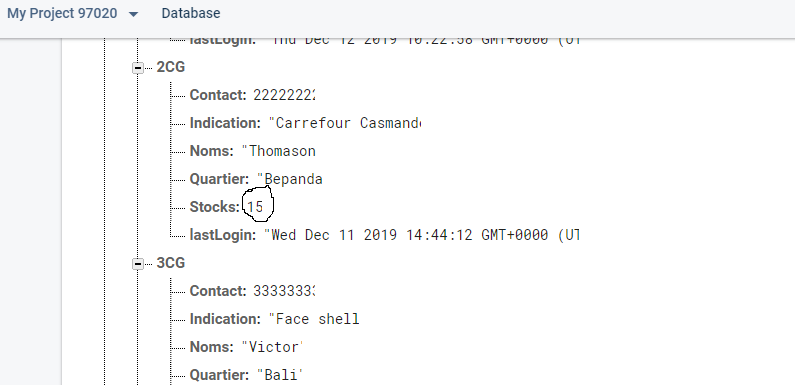Select the My Project 97020 name
This screenshot has height=385, width=795.
point(62,13)
